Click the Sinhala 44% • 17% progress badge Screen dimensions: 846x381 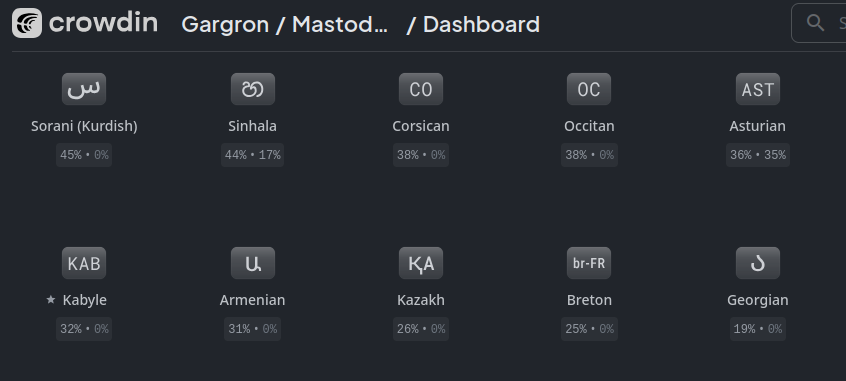pos(253,155)
